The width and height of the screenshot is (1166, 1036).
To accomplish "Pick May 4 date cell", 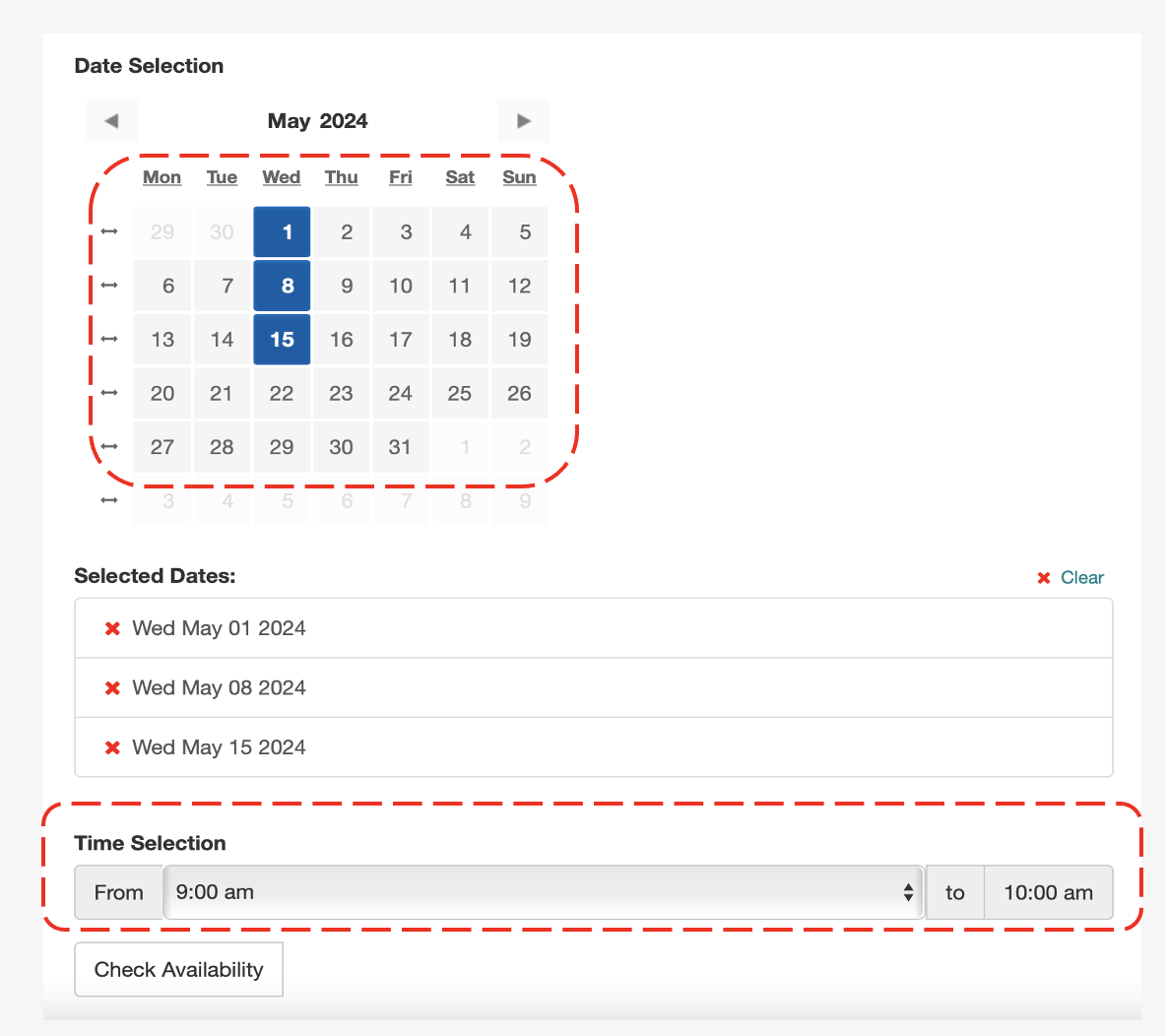I will 460,232.
